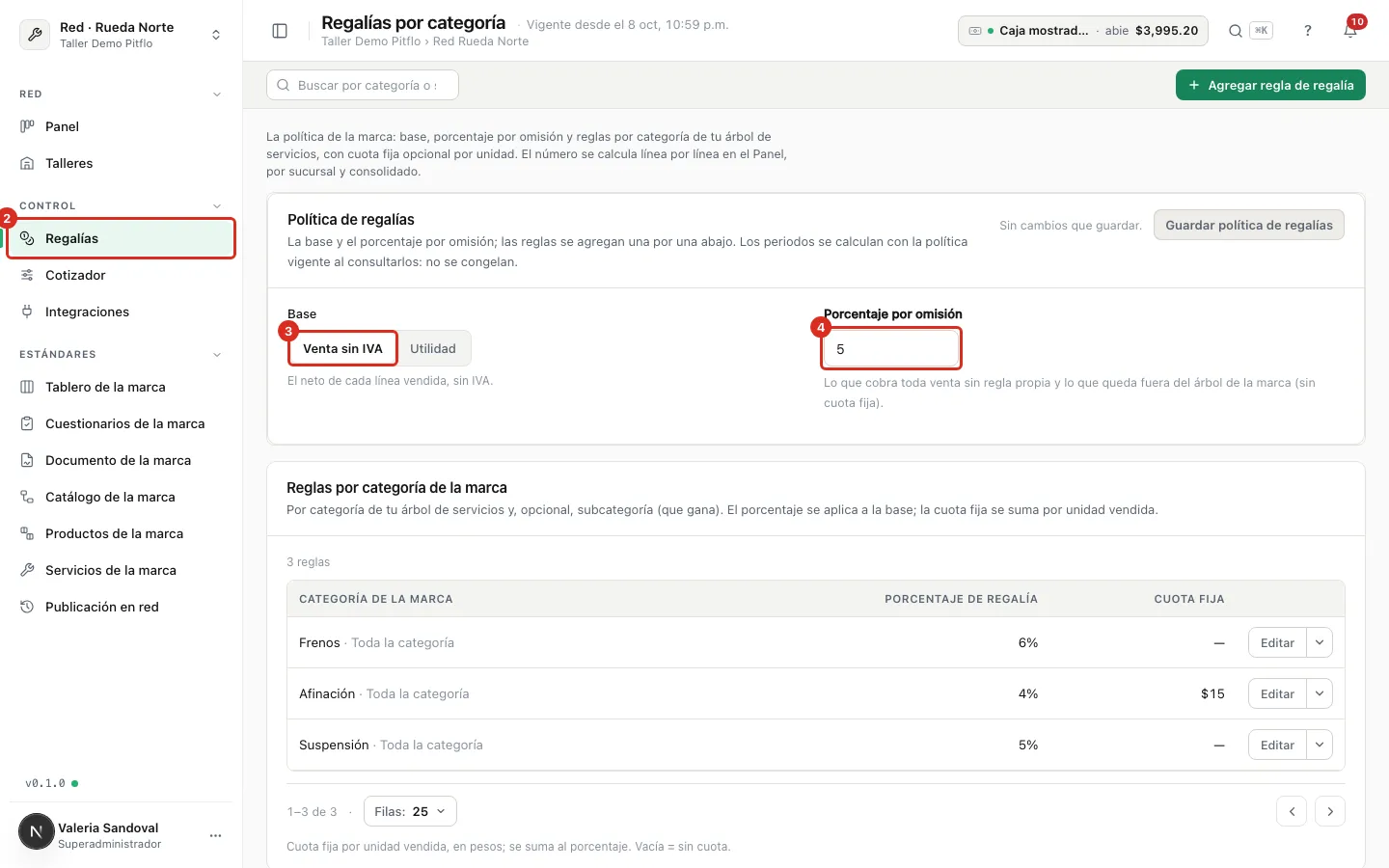The image size is (1389, 868).
Task: Open Servicios de la marca
Action: coord(122,570)
